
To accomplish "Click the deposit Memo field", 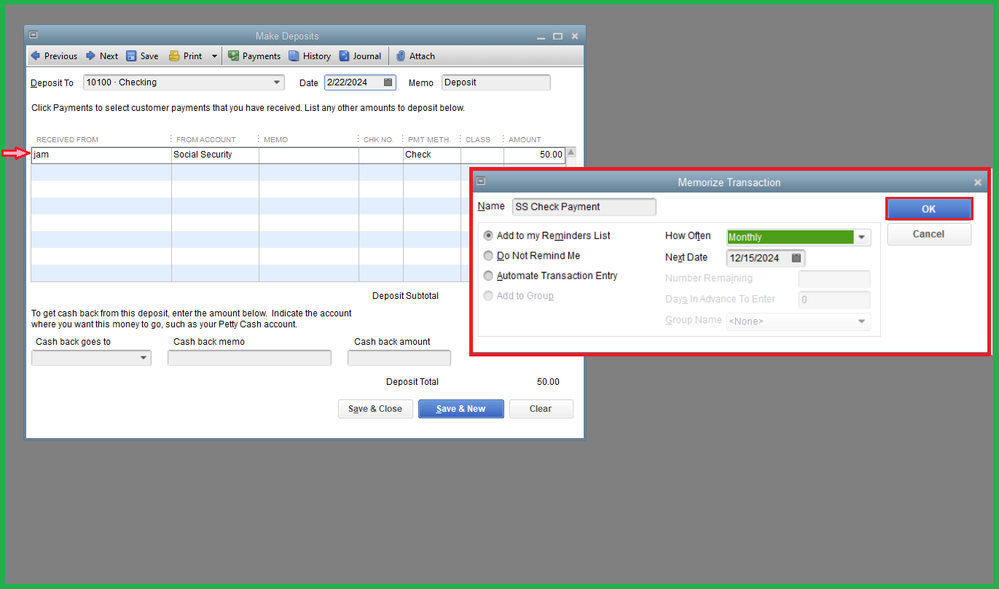I will click(x=496, y=82).
